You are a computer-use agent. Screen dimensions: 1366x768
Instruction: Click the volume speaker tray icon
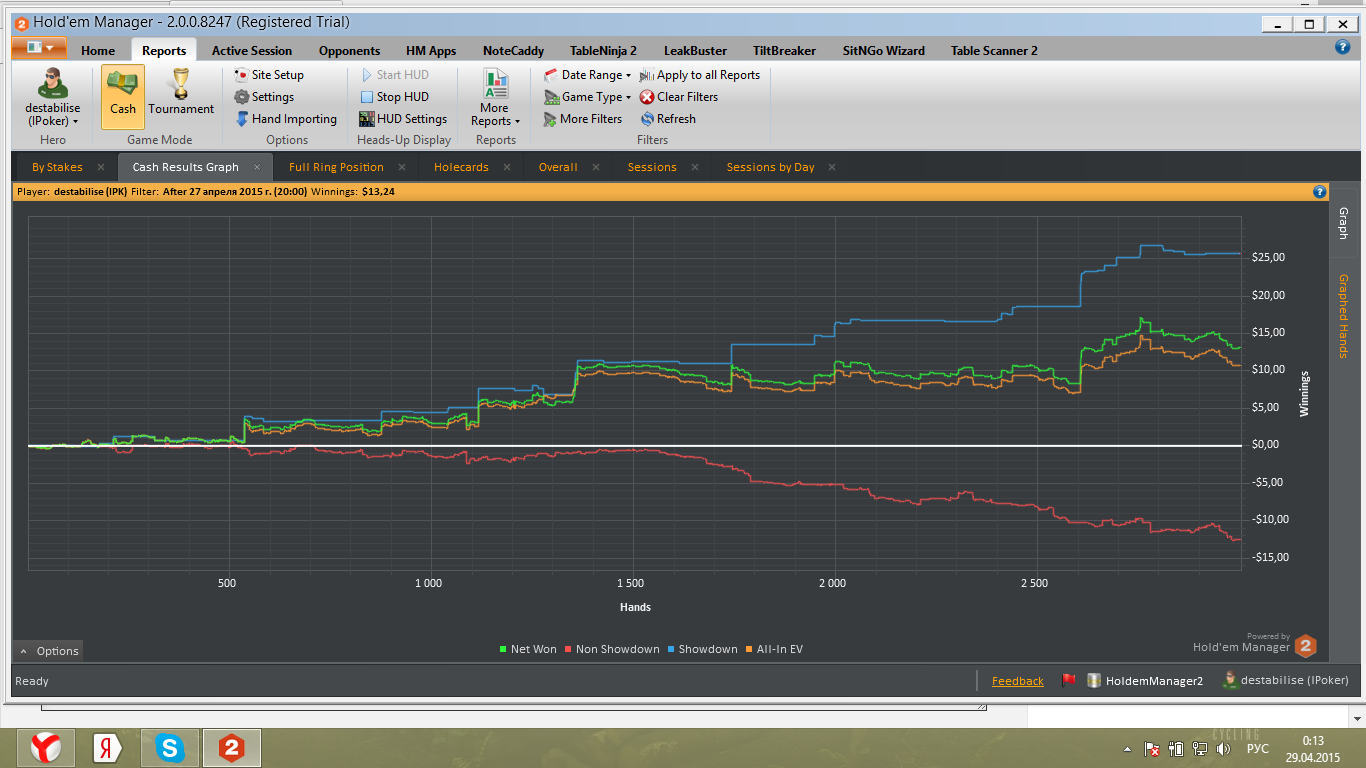1223,749
